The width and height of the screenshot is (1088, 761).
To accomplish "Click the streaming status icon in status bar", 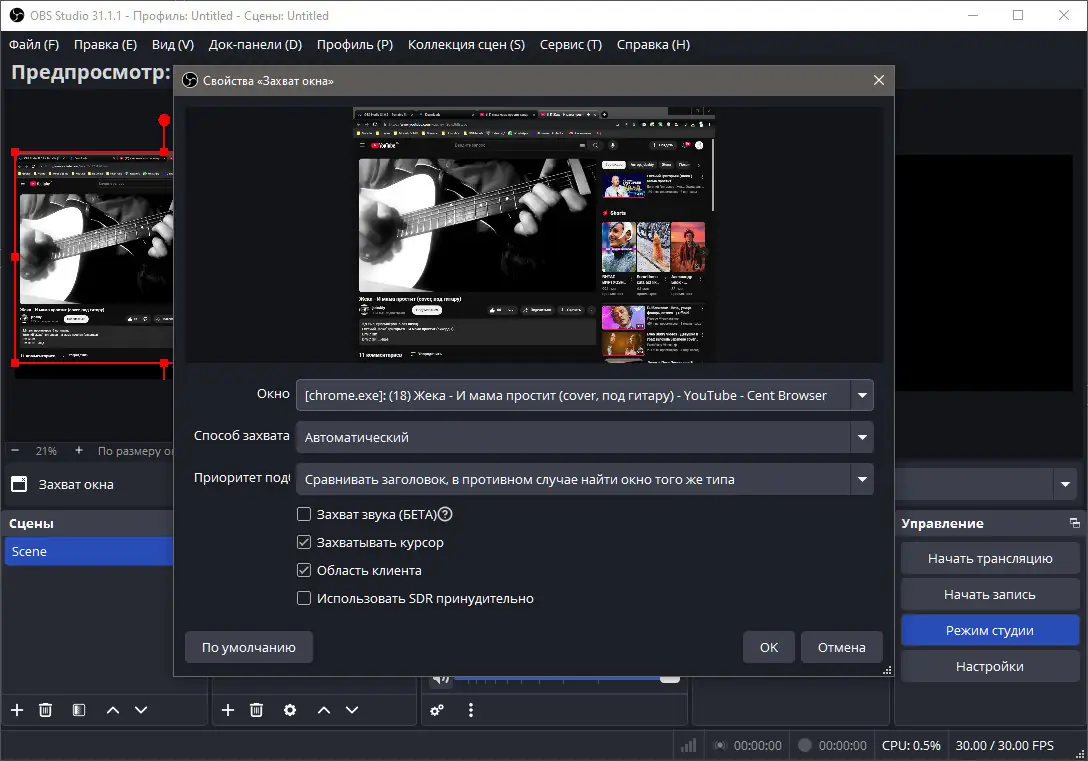I will click(x=720, y=746).
